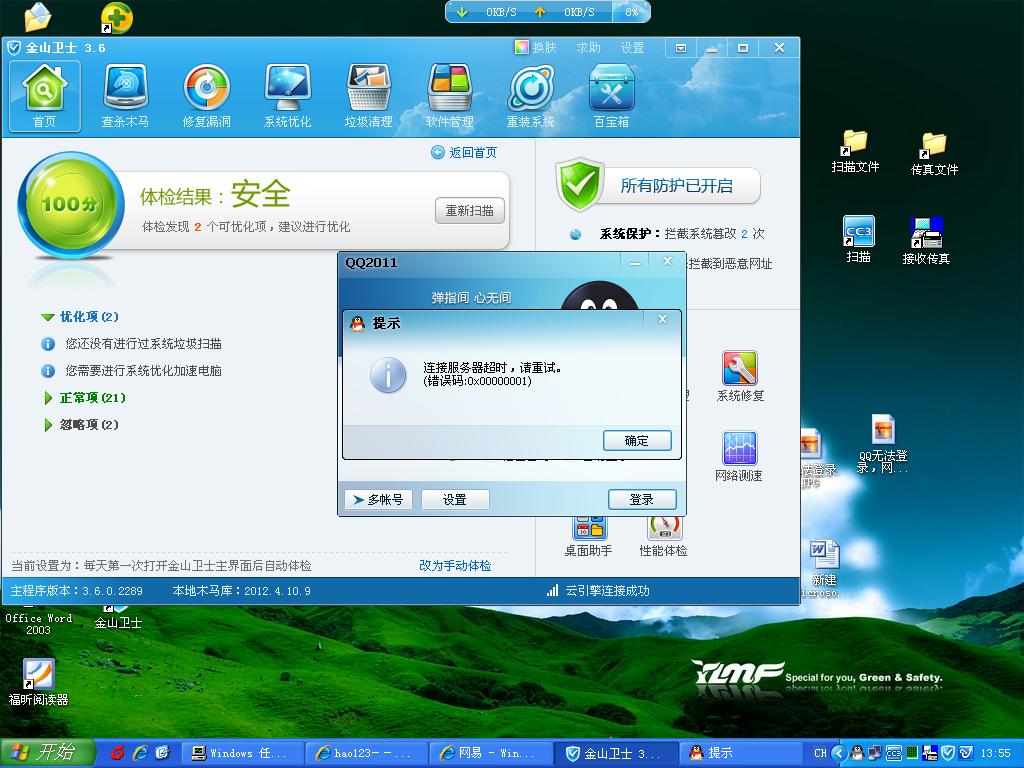Open 福昕阅读器 desktop shortcut
Screen dimensions: 1024x768
coord(39,681)
